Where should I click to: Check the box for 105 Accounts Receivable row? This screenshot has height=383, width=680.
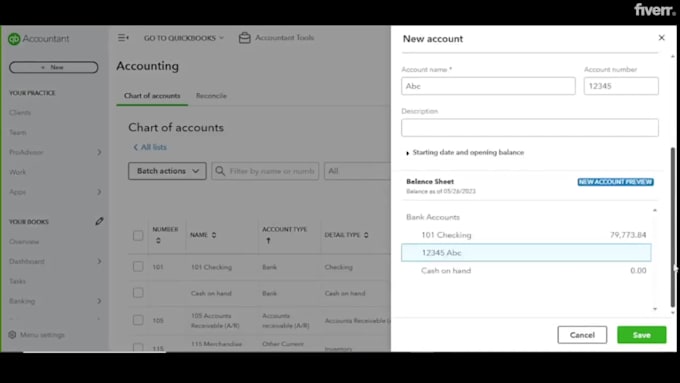click(138, 320)
